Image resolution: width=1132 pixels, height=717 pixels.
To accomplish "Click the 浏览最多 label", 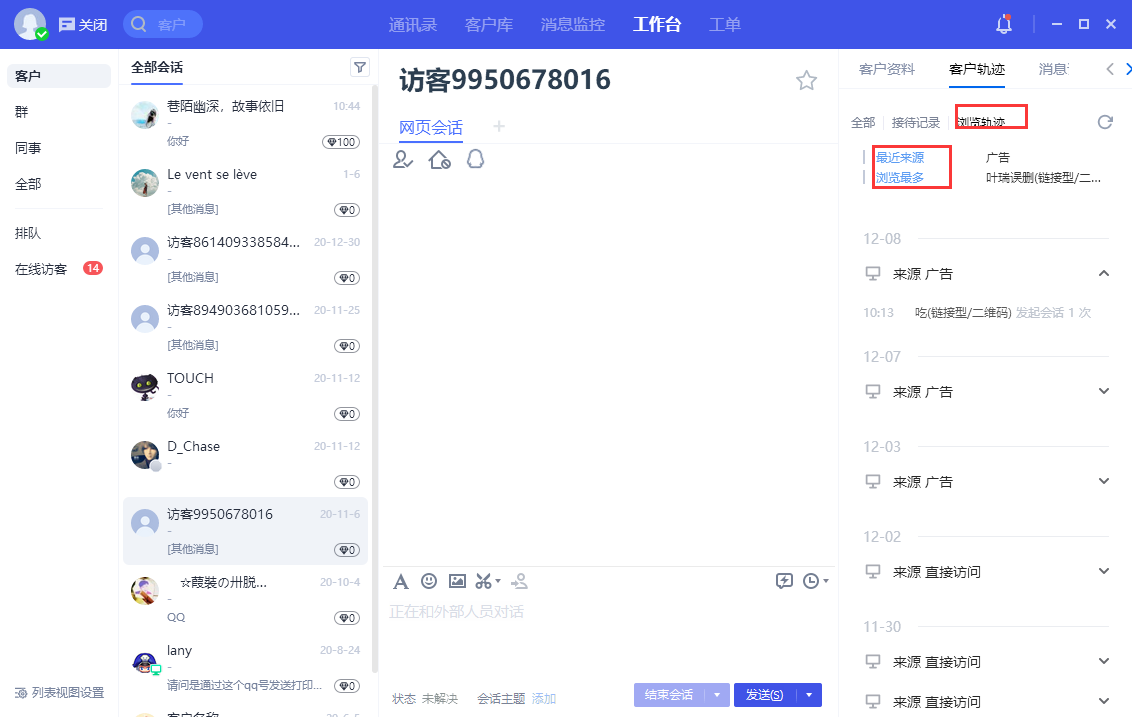I will pos(900,178).
